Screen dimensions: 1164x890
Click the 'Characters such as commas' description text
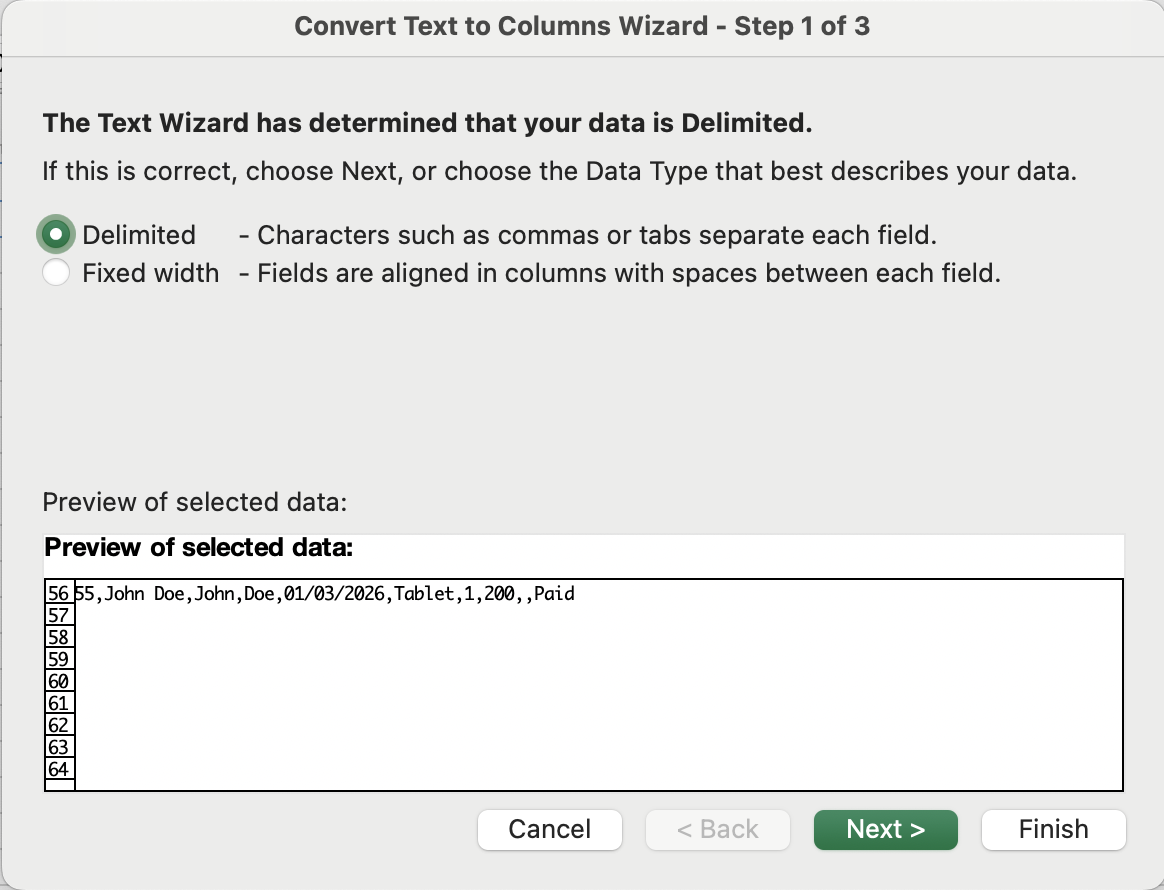[588, 235]
